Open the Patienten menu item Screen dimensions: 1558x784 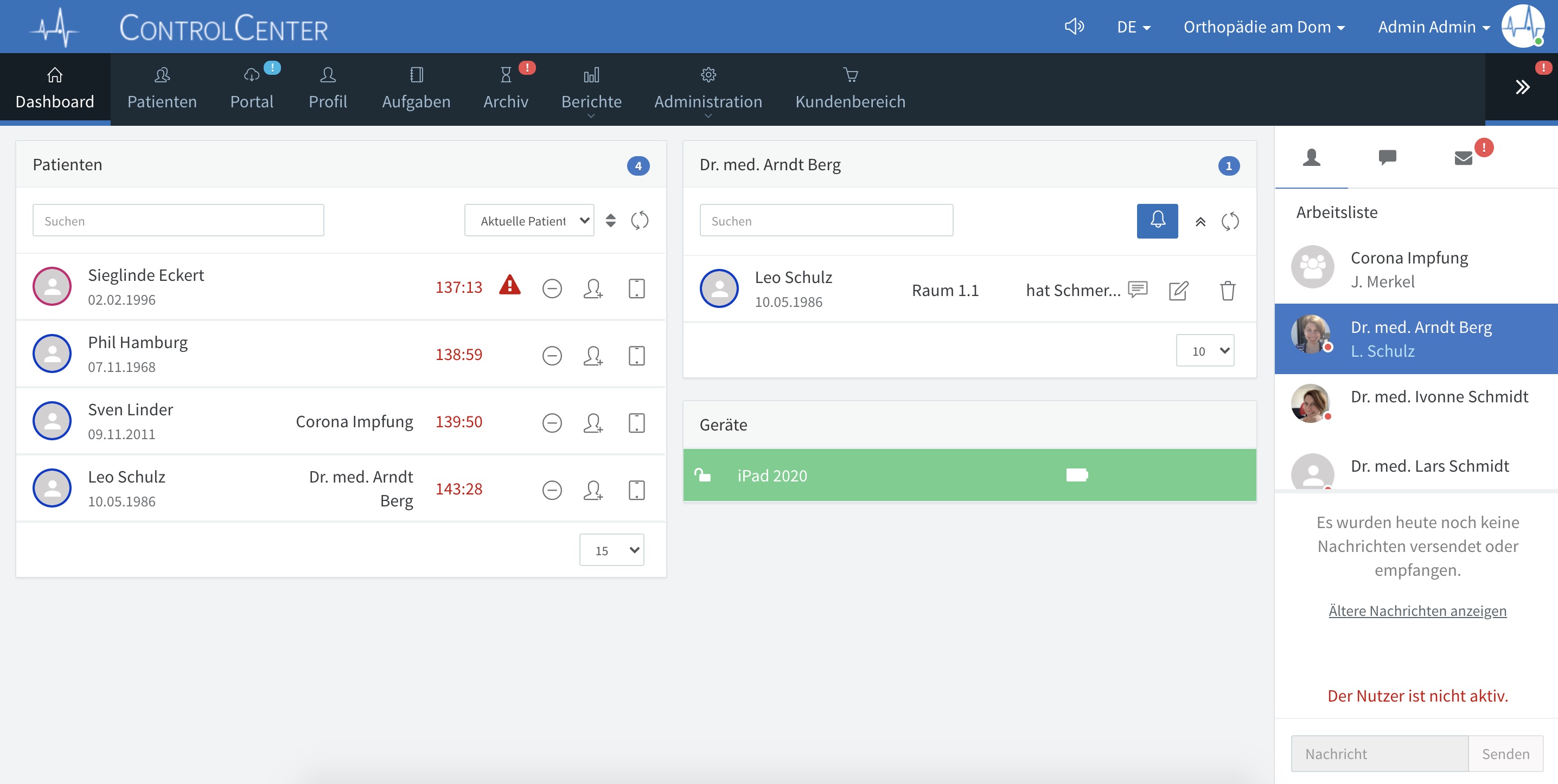tap(162, 89)
